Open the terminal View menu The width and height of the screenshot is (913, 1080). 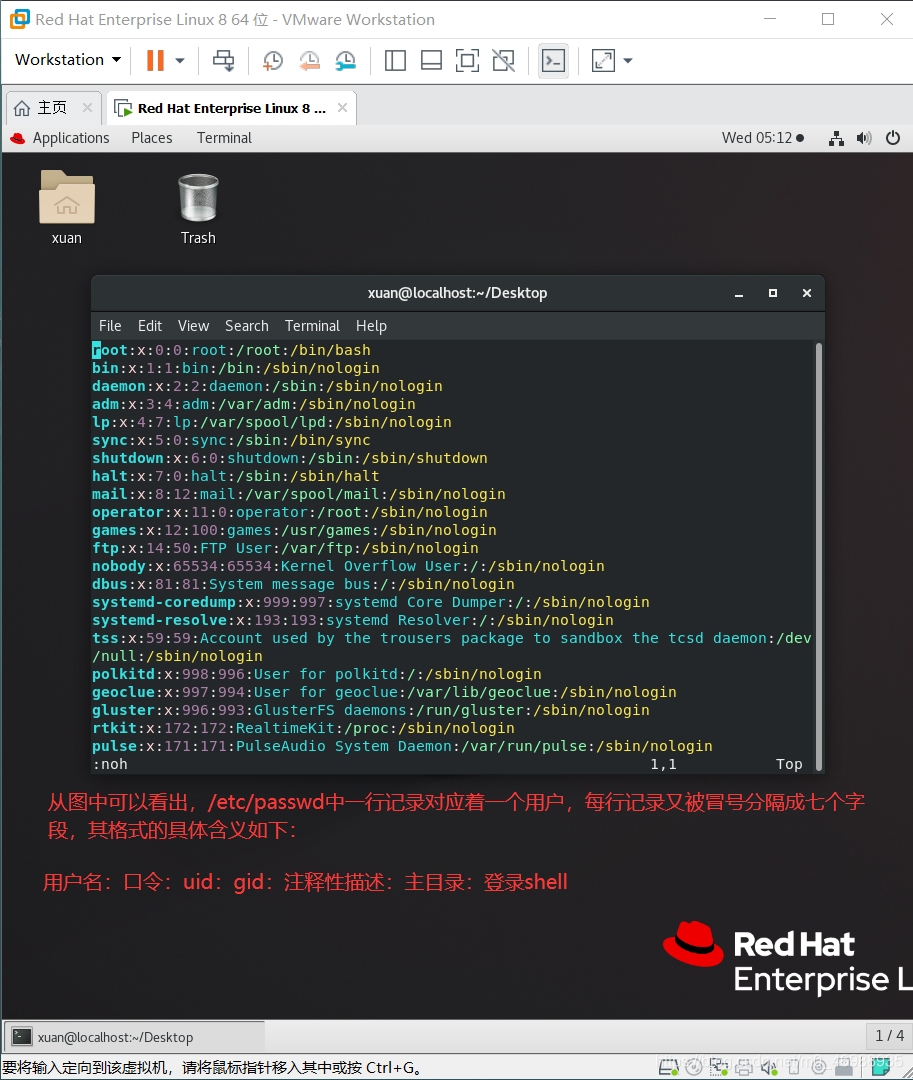[193, 326]
